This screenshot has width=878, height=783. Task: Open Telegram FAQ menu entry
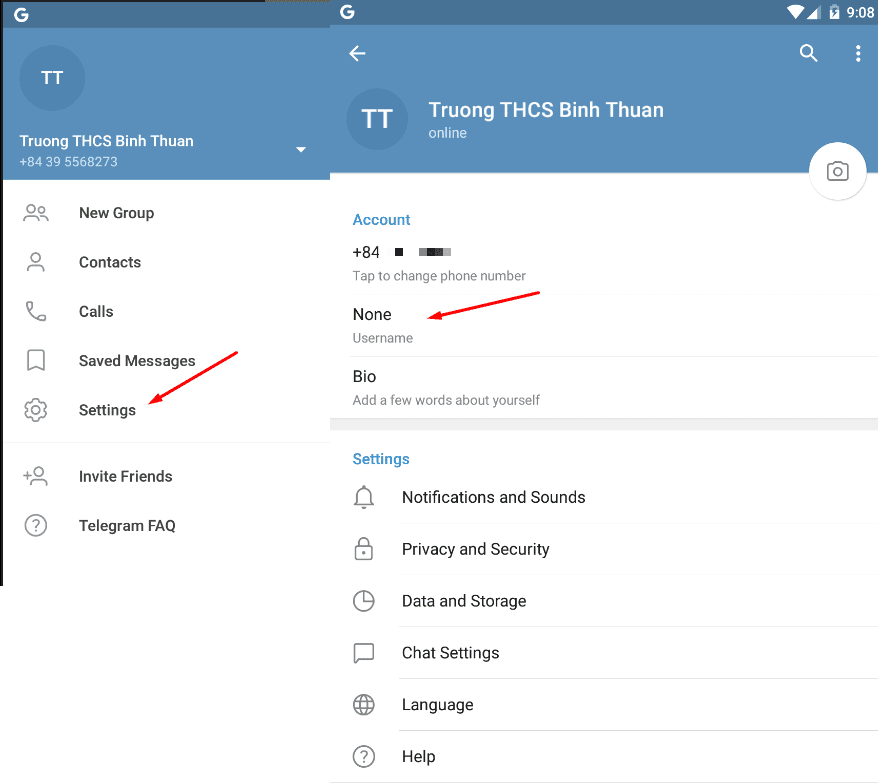[166, 525]
